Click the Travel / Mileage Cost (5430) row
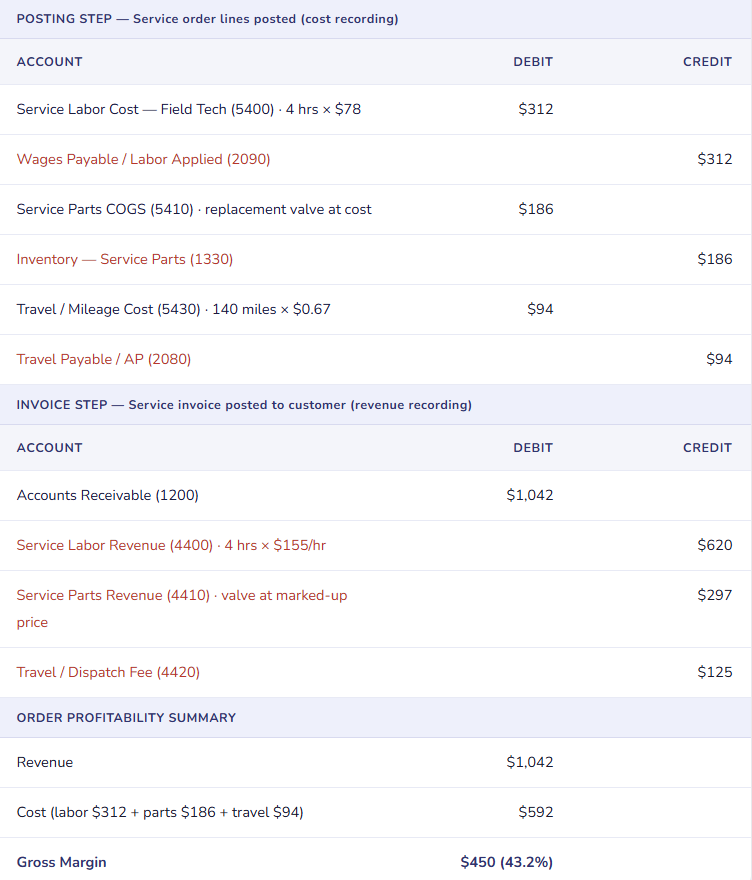 [x=173, y=309]
